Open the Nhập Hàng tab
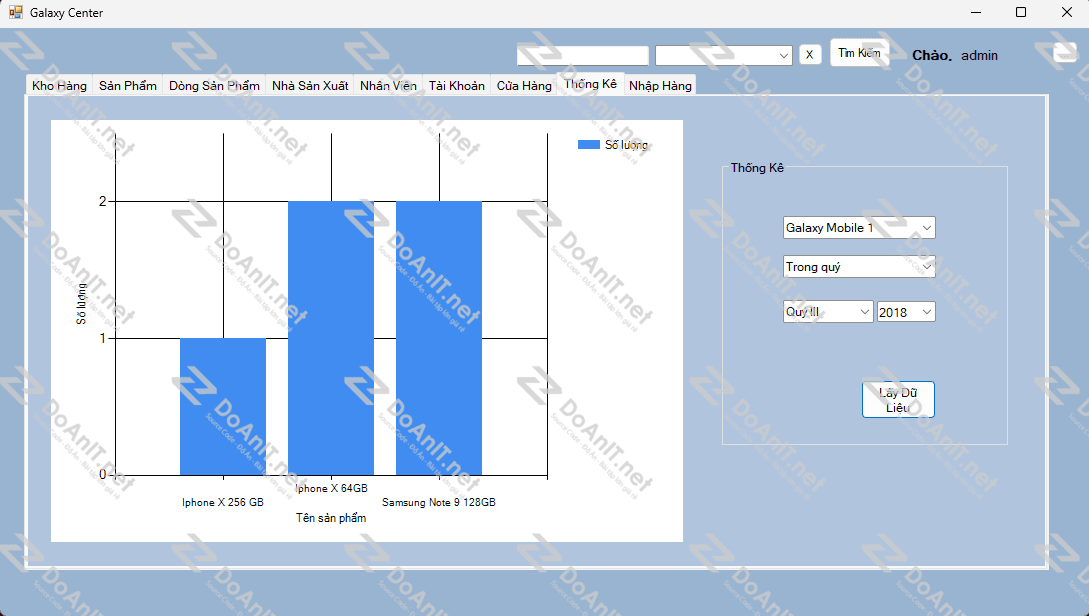 tap(660, 85)
